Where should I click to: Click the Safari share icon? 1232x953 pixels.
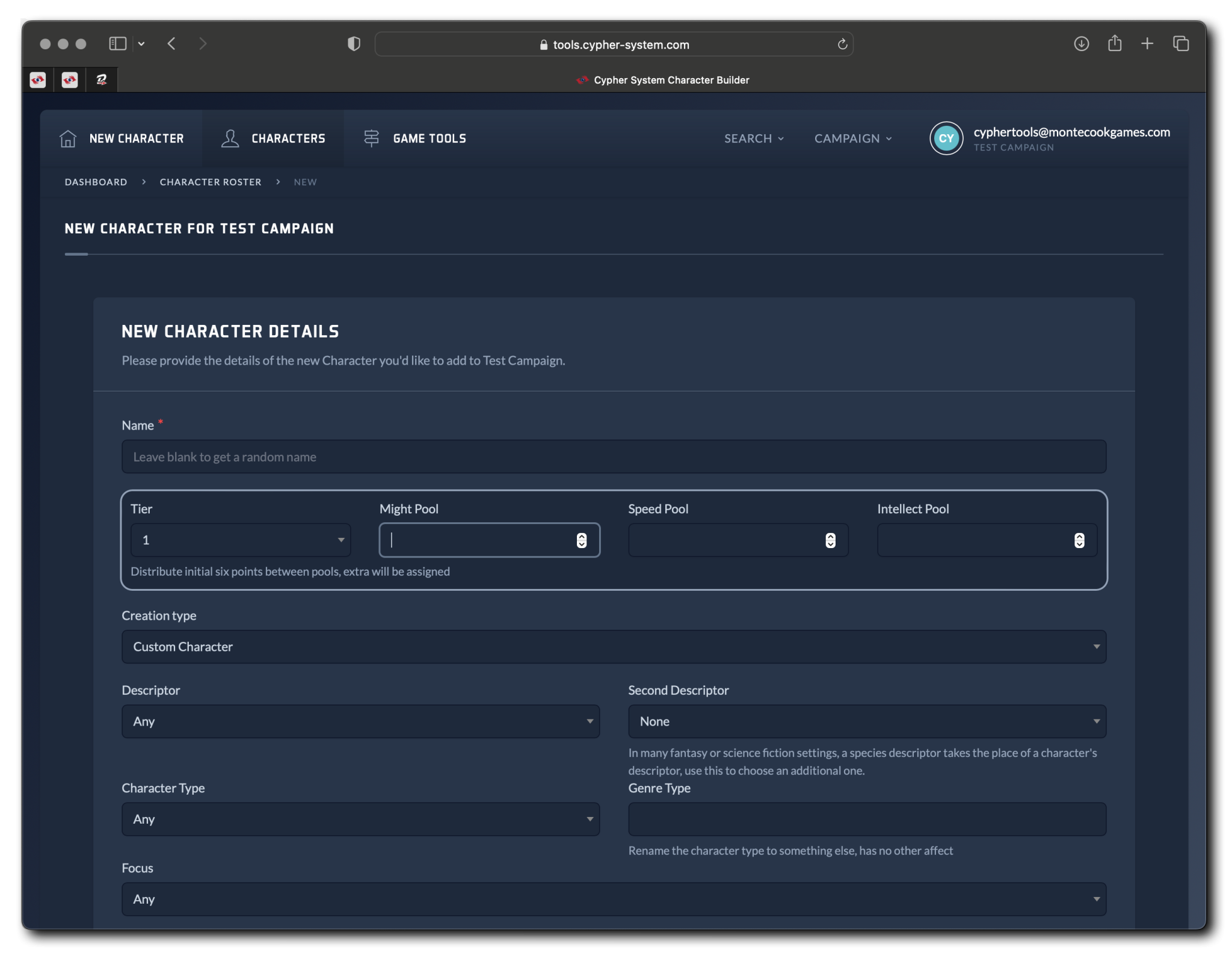(1115, 43)
